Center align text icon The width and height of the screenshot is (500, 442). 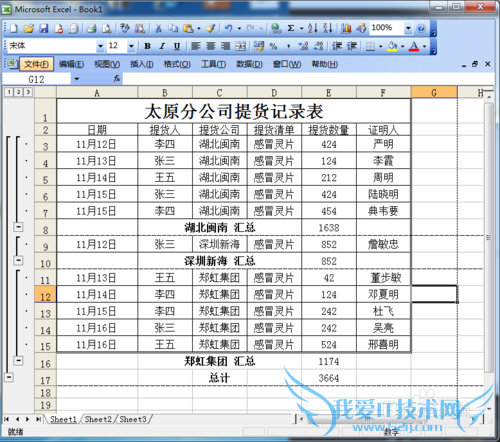tap(210, 46)
